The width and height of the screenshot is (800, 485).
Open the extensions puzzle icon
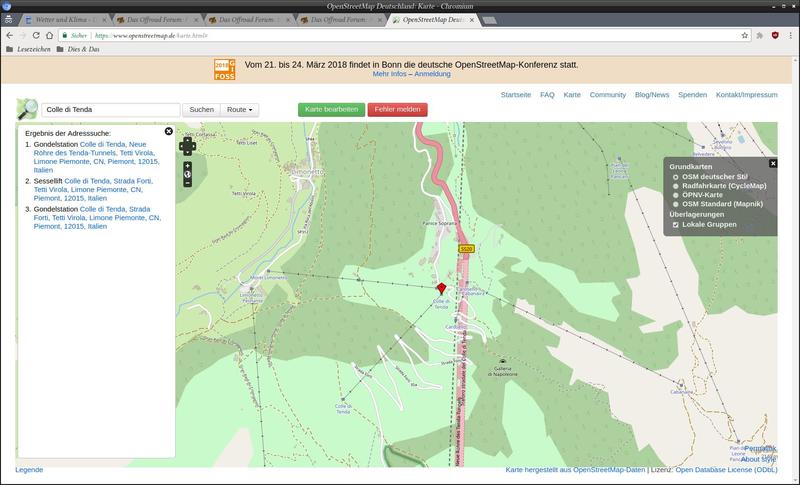tap(760, 36)
